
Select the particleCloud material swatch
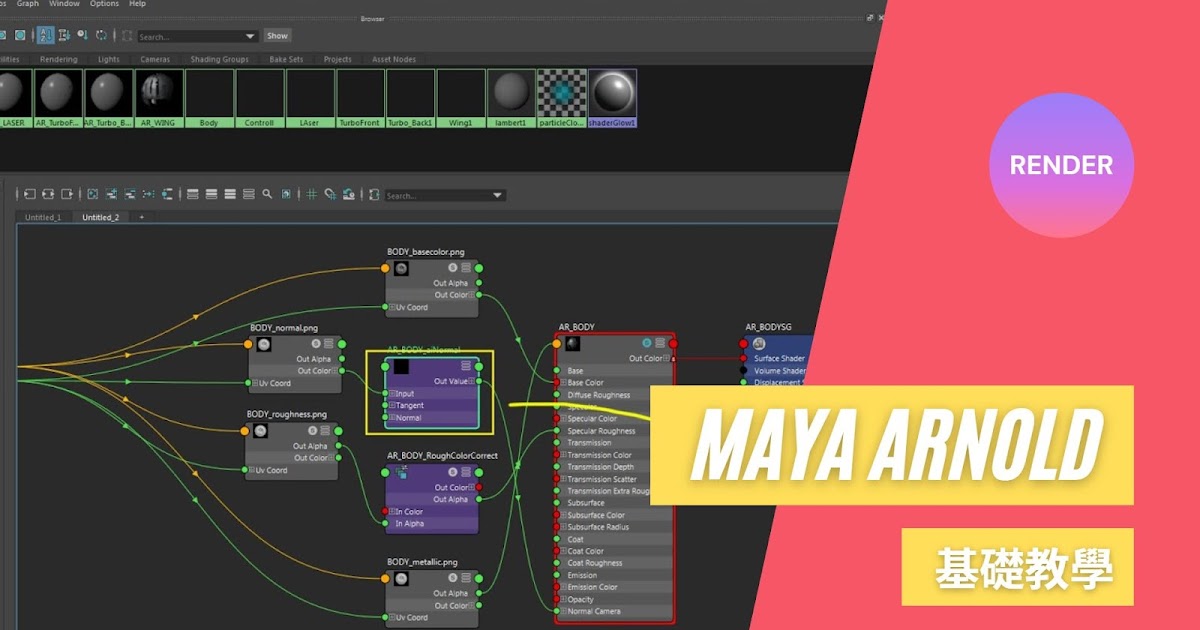tap(561, 98)
